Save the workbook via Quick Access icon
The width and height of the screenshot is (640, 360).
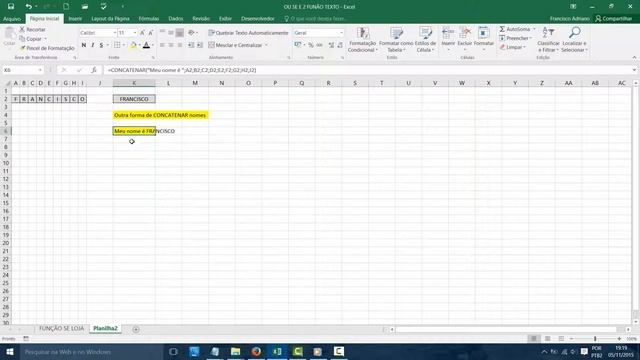tap(11, 7)
